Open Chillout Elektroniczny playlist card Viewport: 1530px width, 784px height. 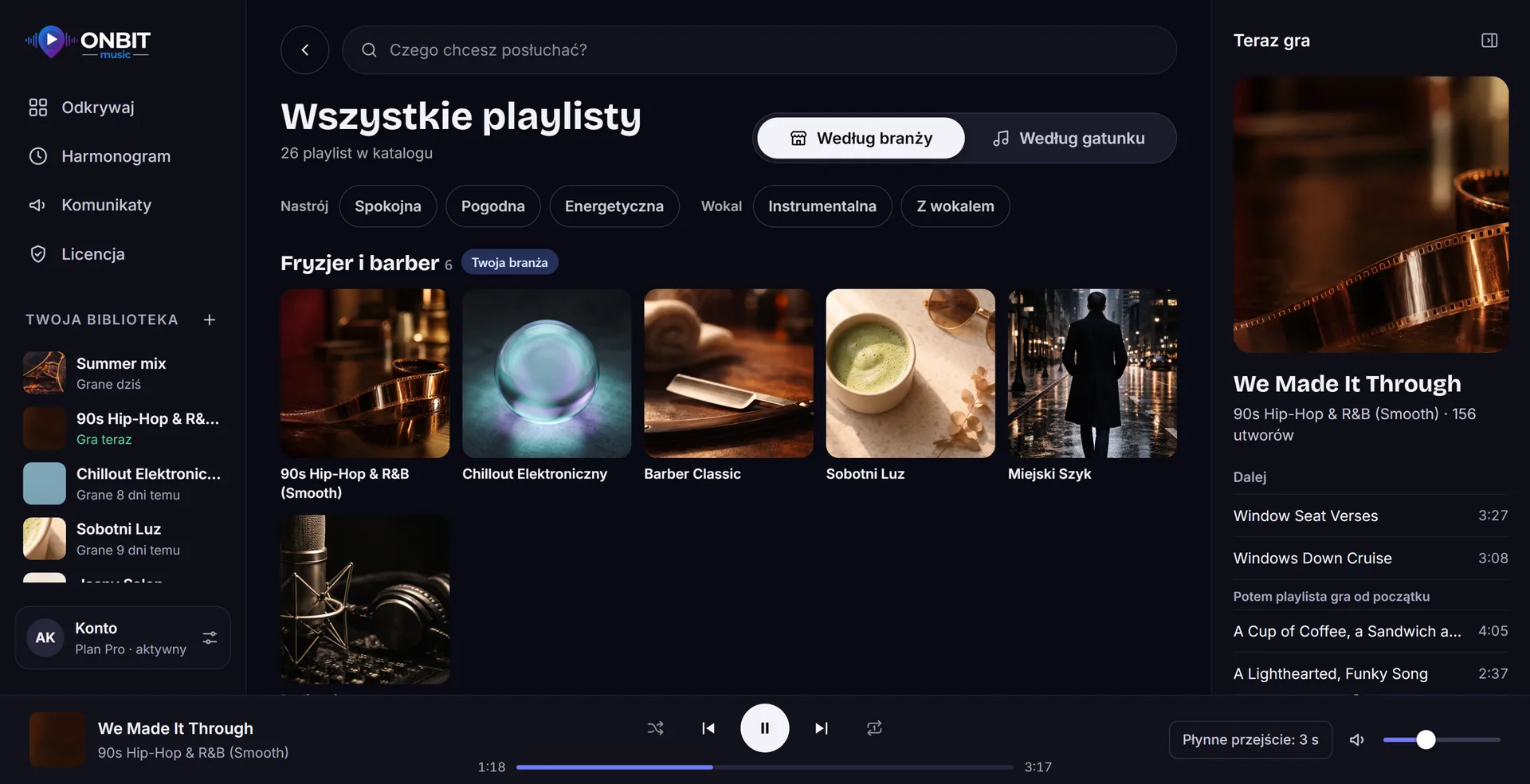[x=547, y=386]
